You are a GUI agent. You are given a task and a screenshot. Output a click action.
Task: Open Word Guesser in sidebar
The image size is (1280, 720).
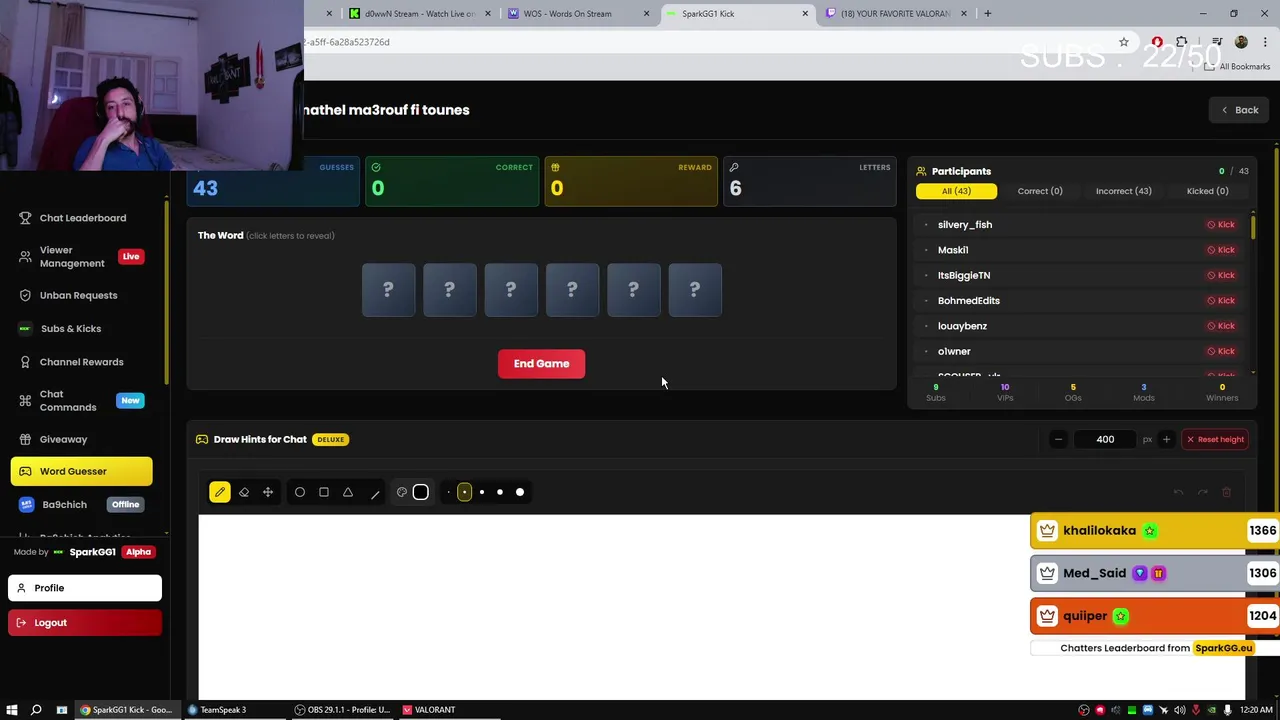(x=81, y=471)
